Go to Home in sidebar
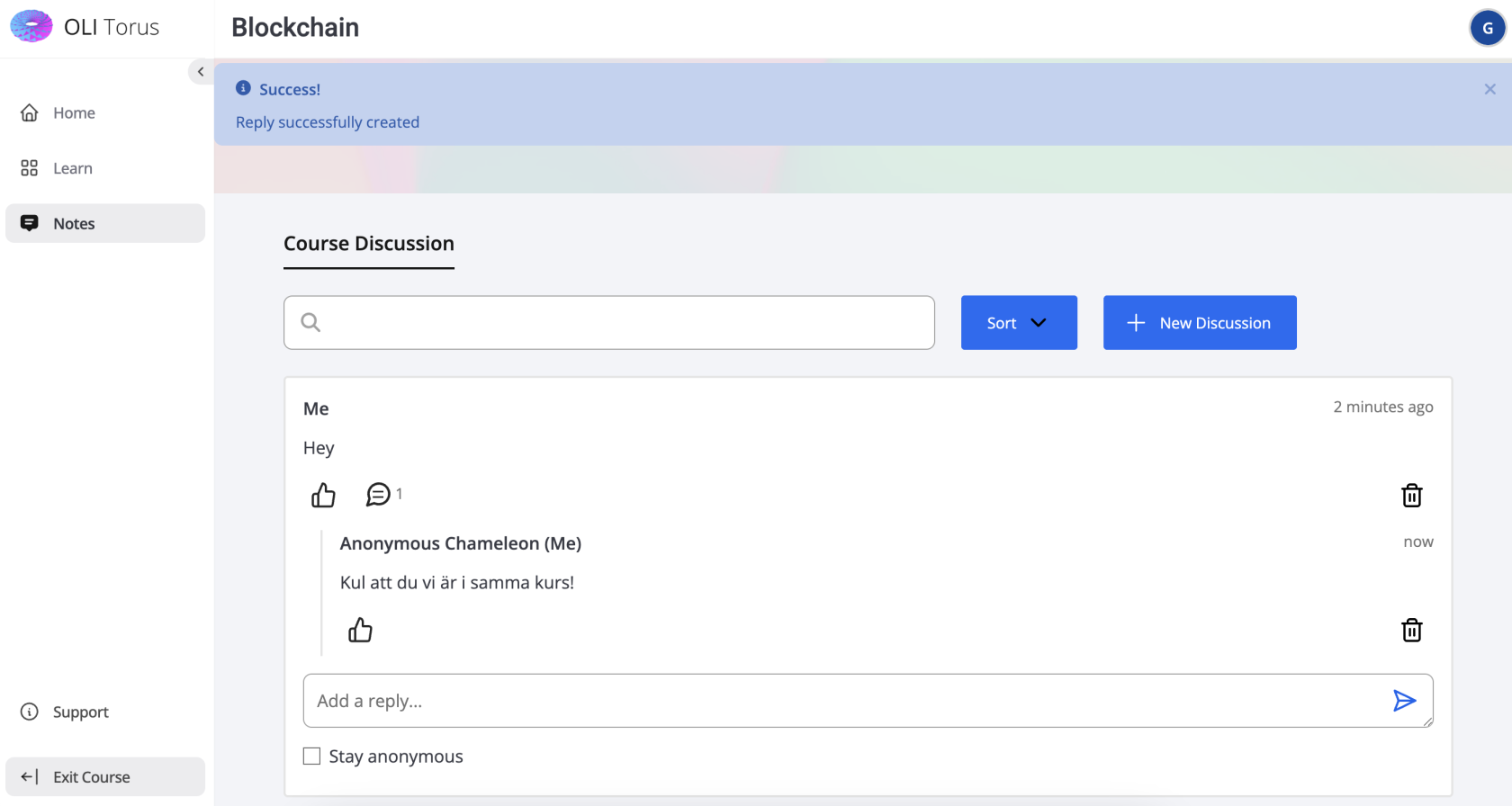Screen dimensions: 1512x806 click(74, 113)
